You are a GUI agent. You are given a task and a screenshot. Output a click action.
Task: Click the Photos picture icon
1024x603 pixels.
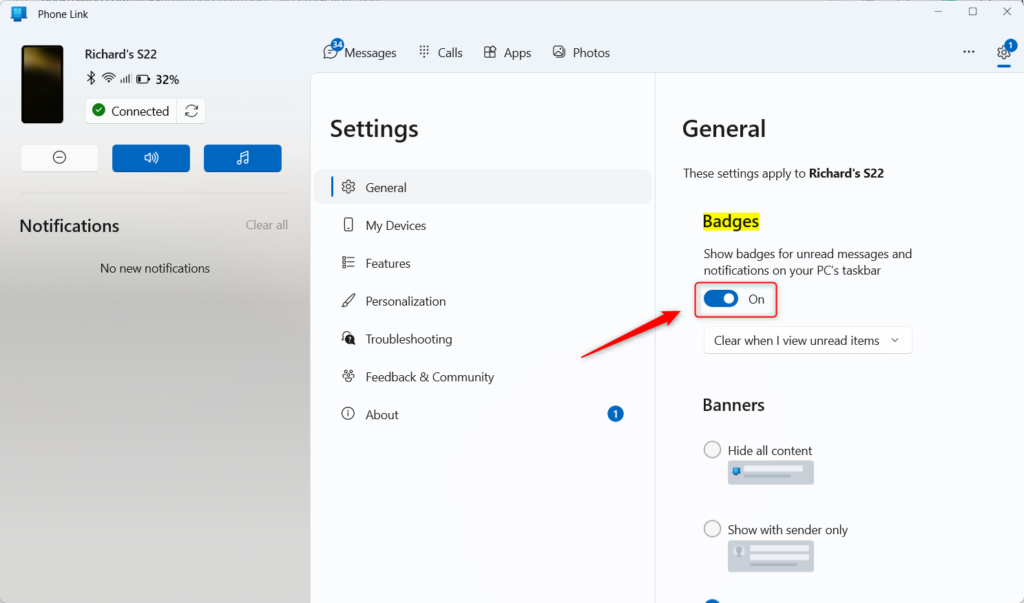[x=558, y=52]
